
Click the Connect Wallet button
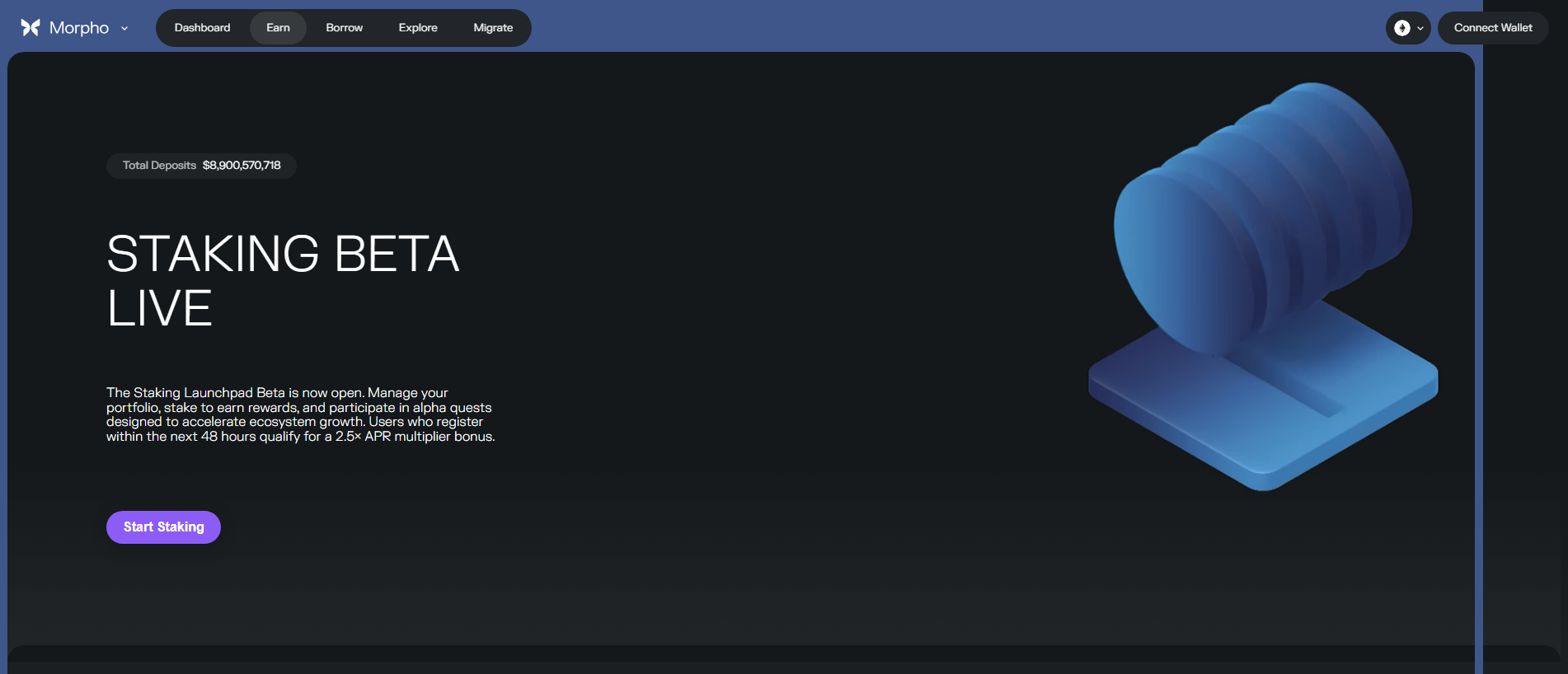point(1493,28)
